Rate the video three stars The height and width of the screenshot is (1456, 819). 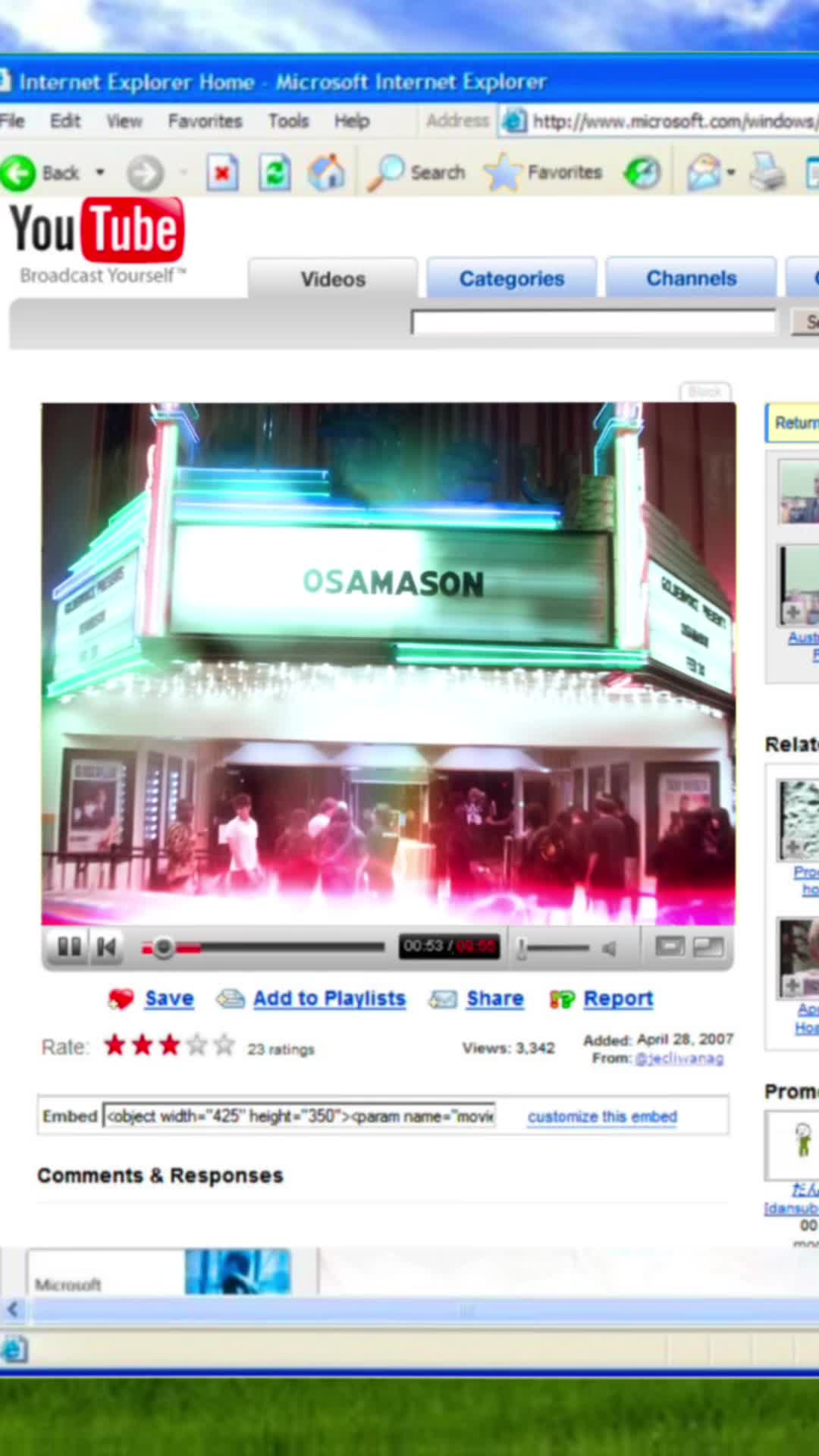tap(170, 1045)
